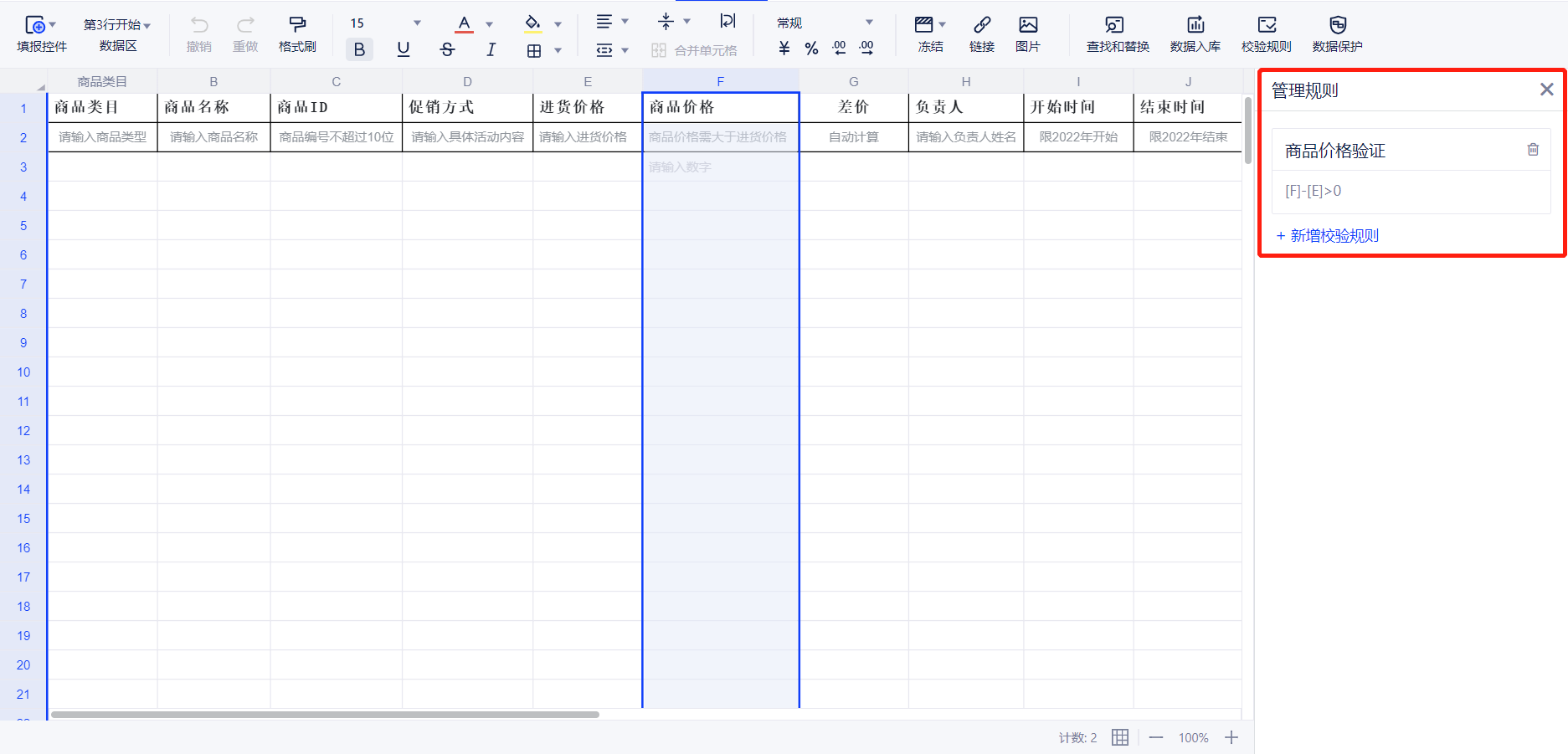Click the horizontal scrollbar at the bottom
The image size is (1568, 754).
325,715
